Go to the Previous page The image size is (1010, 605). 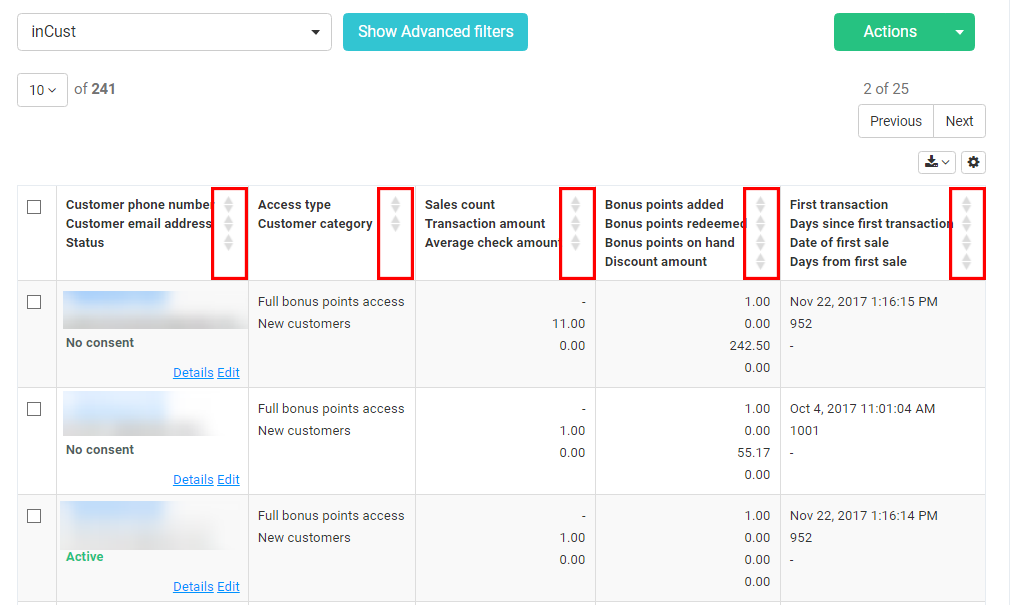tap(895, 121)
